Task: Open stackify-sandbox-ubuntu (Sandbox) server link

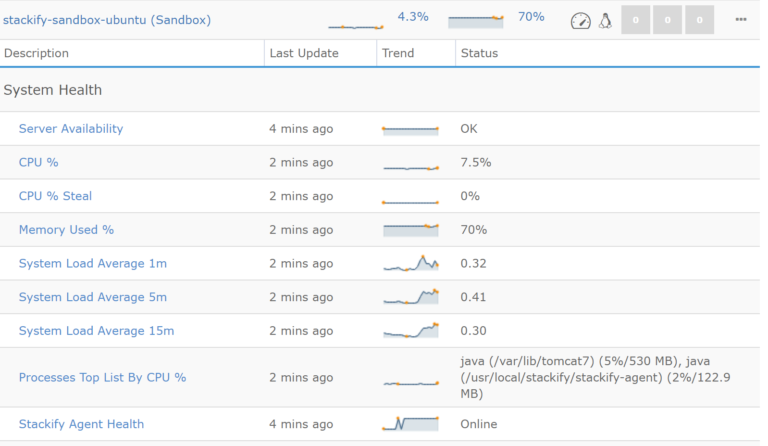Action: coord(107,20)
